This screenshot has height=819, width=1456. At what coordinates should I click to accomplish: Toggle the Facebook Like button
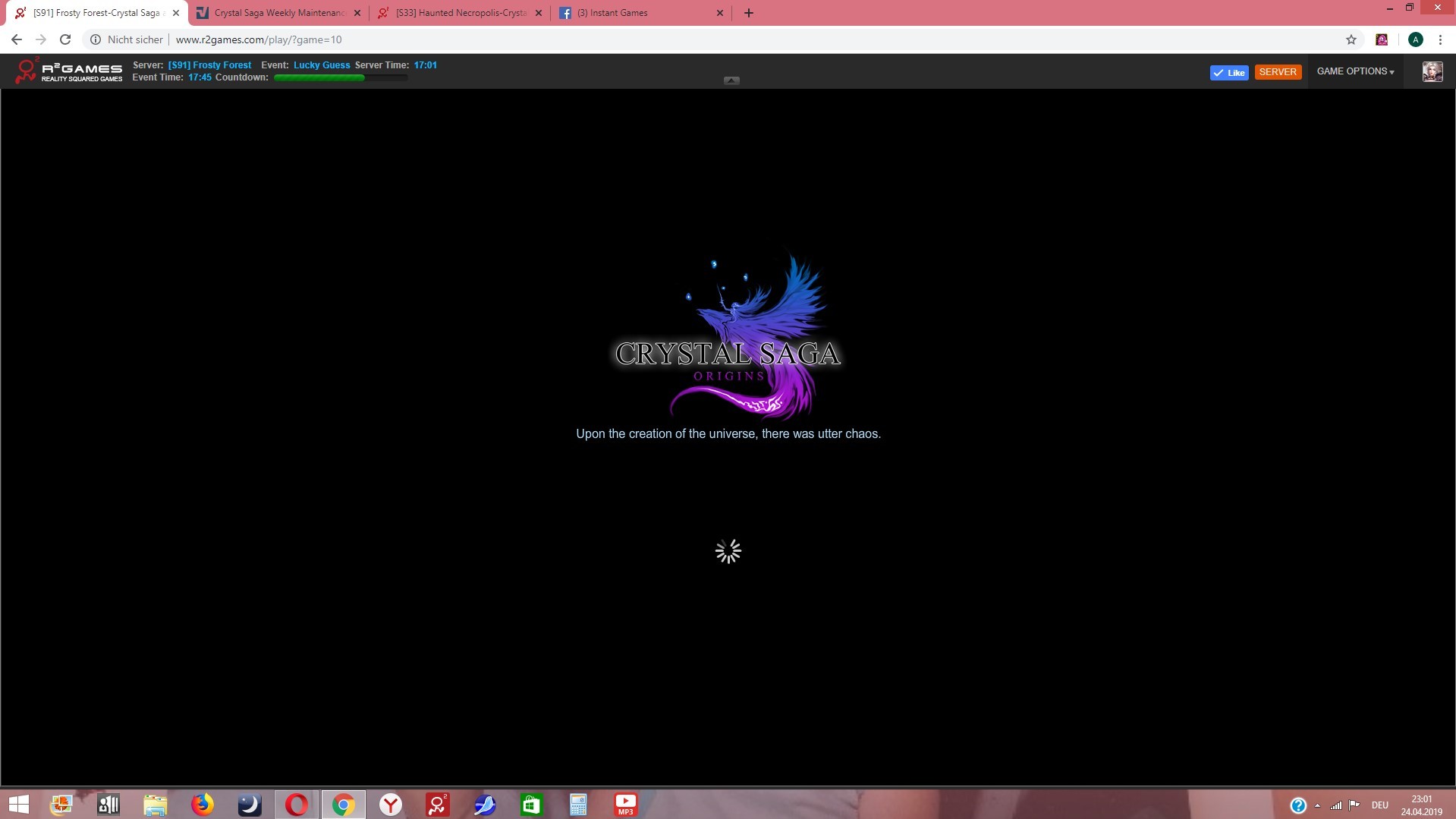pos(1229,72)
